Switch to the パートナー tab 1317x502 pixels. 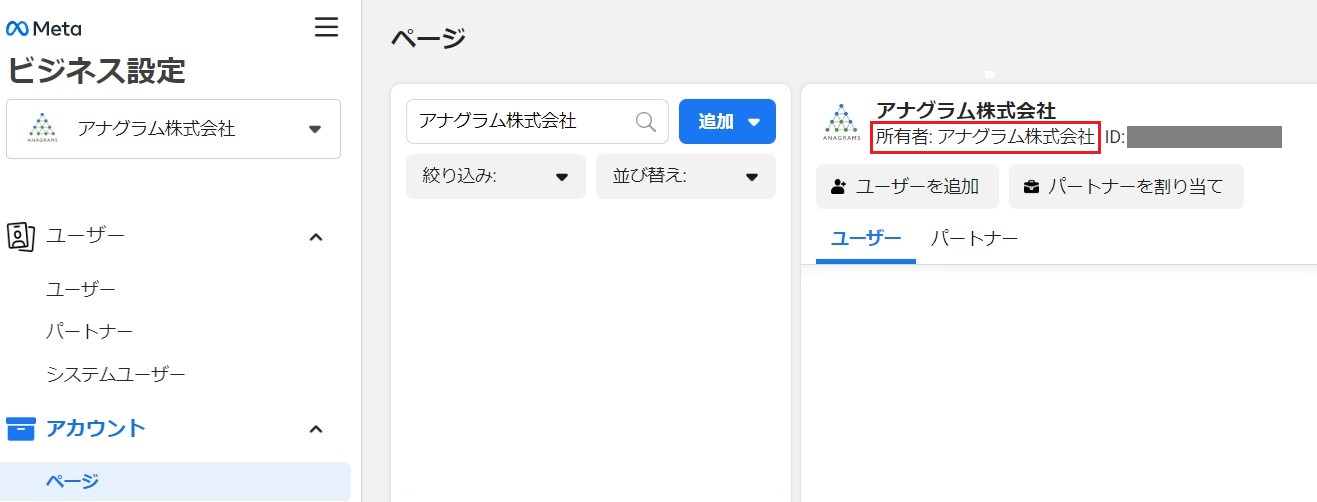tap(974, 239)
